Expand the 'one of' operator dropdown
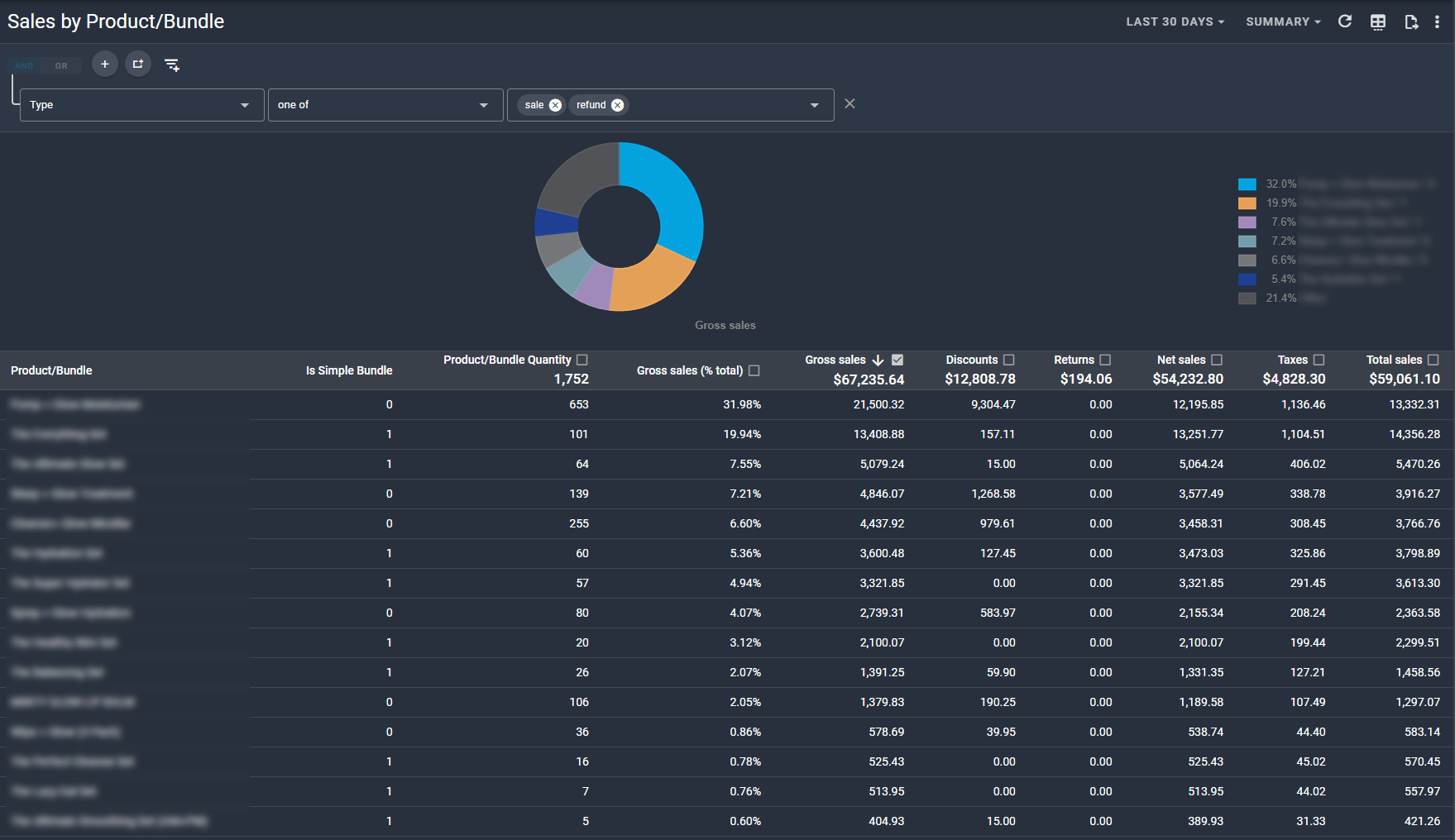Screen dimensions: 1455x840 (385, 105)
